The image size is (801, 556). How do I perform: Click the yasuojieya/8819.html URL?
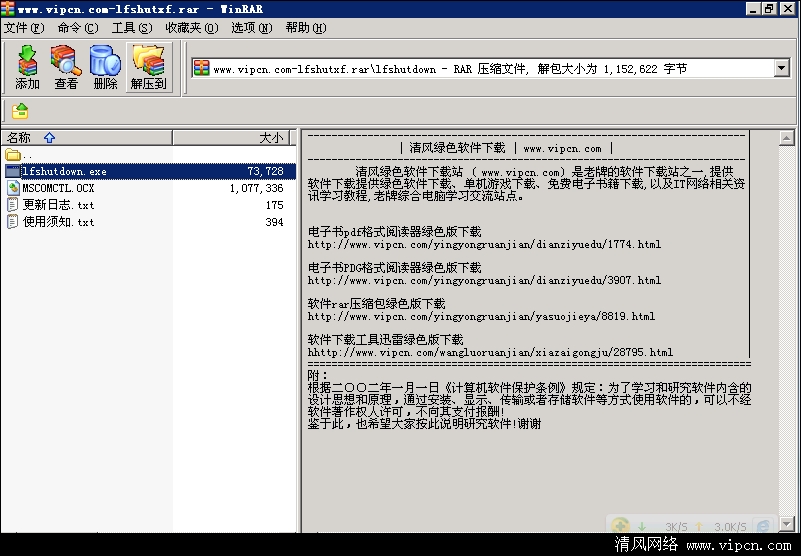click(x=481, y=316)
